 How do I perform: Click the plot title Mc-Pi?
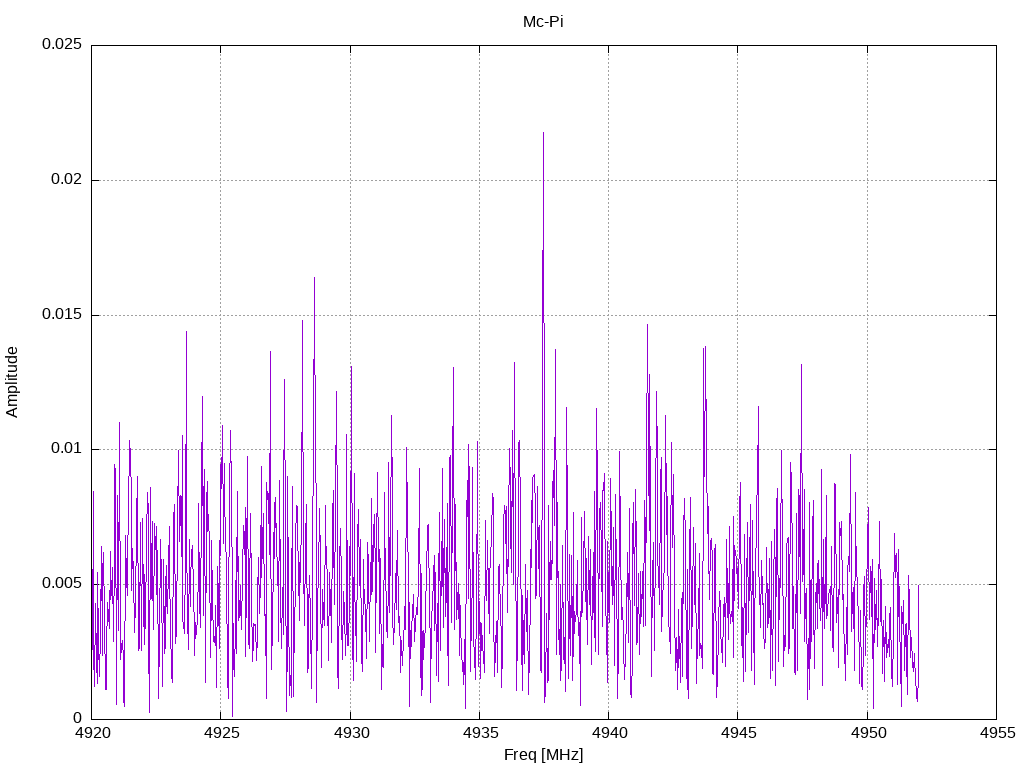[543, 22]
